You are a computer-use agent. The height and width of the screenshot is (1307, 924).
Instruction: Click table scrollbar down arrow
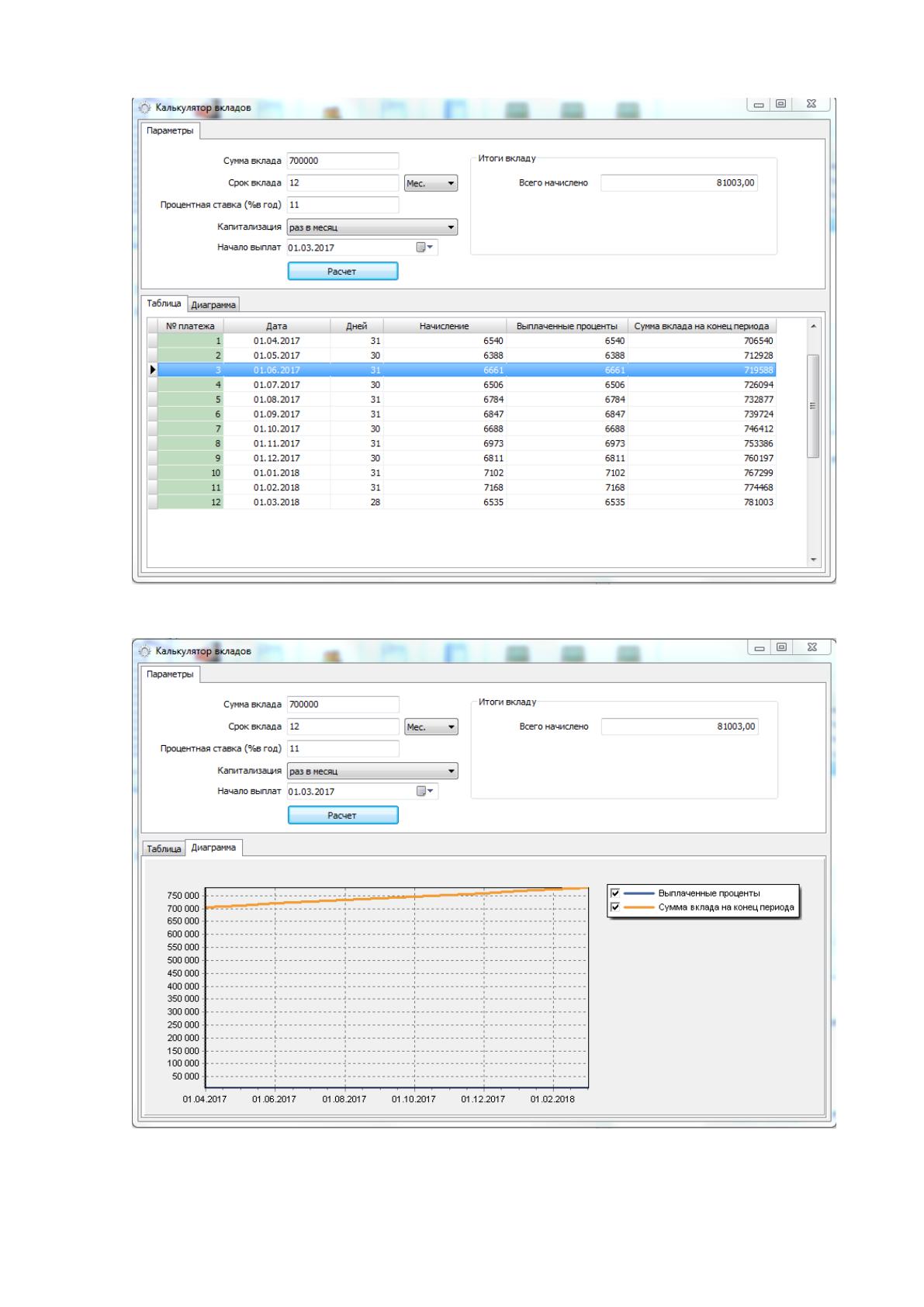coord(813,560)
